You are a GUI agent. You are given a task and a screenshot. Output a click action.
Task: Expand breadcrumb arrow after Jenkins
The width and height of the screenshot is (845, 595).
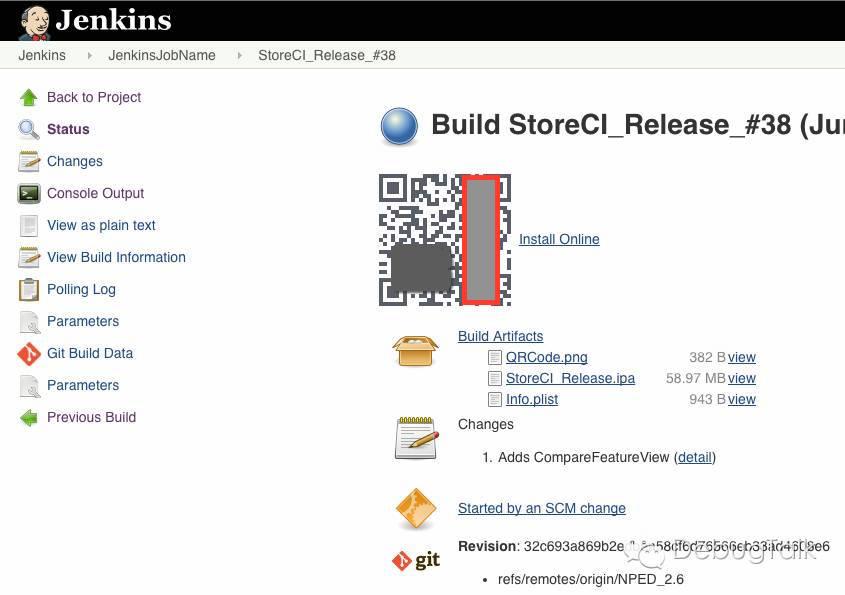[87, 55]
